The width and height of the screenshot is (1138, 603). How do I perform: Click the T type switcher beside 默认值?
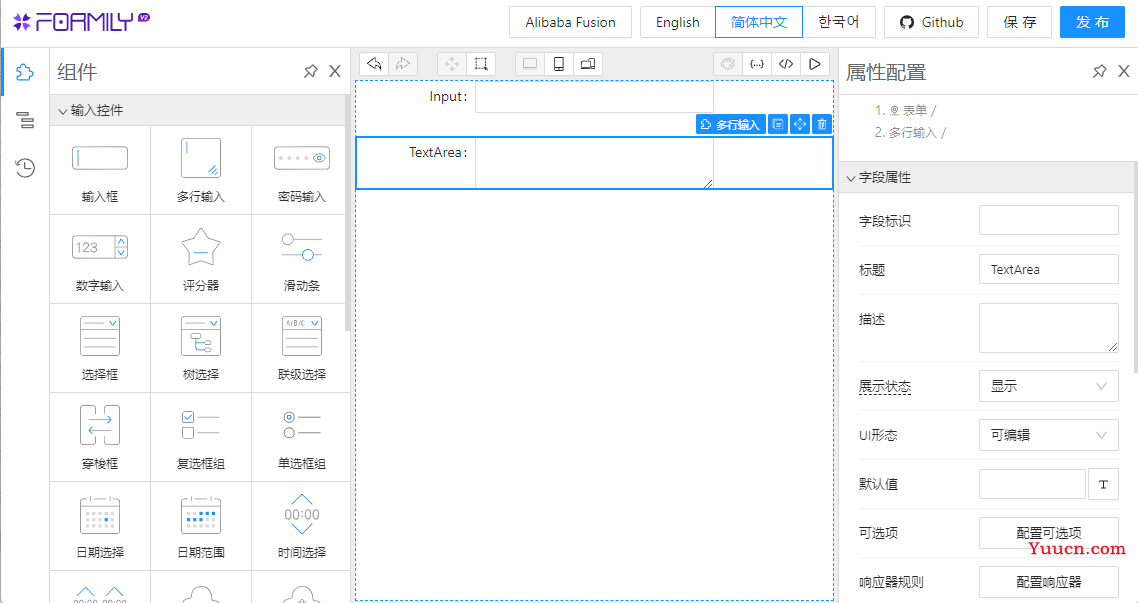1103,484
